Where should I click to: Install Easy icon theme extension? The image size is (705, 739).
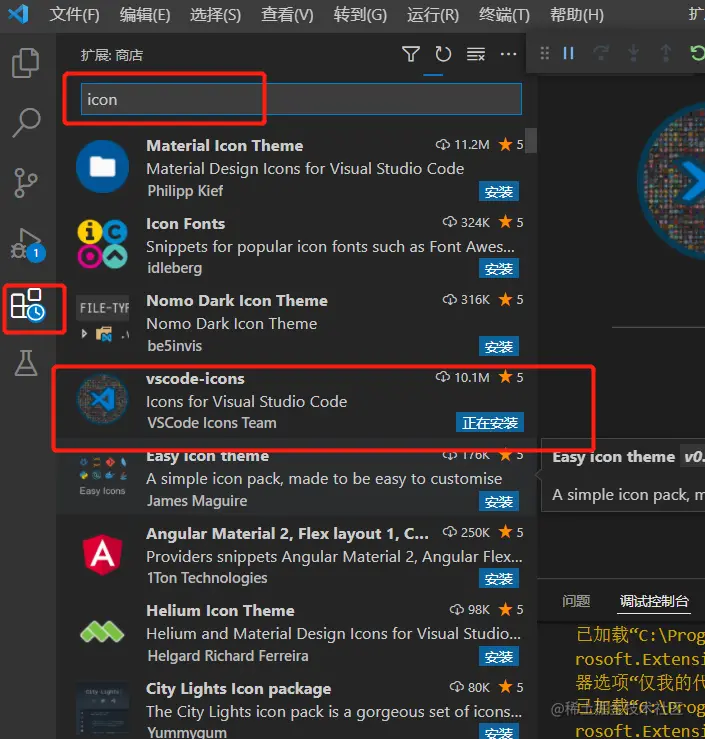pyautogui.click(x=499, y=502)
